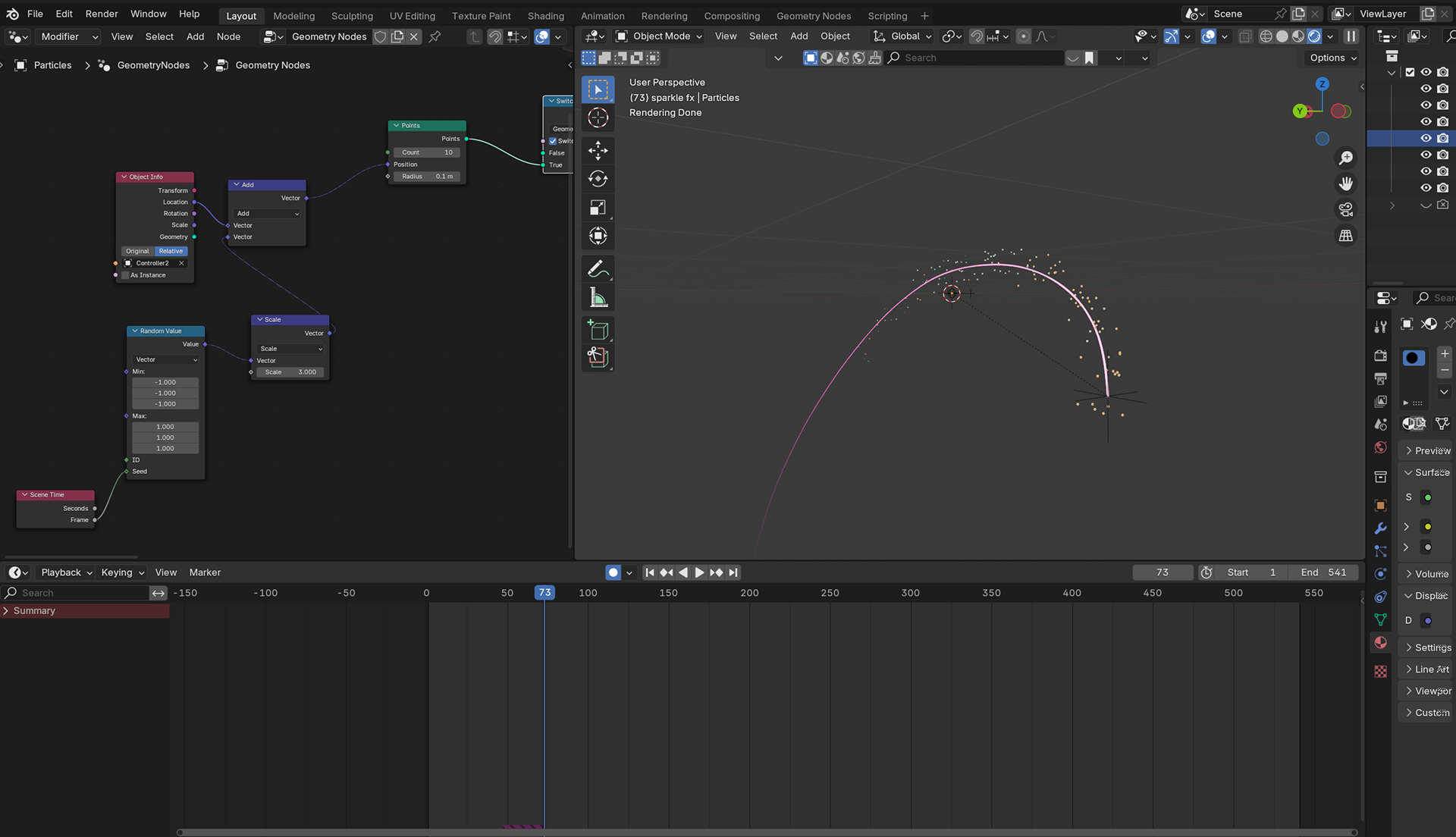
Task: Open the World properties tab
Action: click(1380, 446)
